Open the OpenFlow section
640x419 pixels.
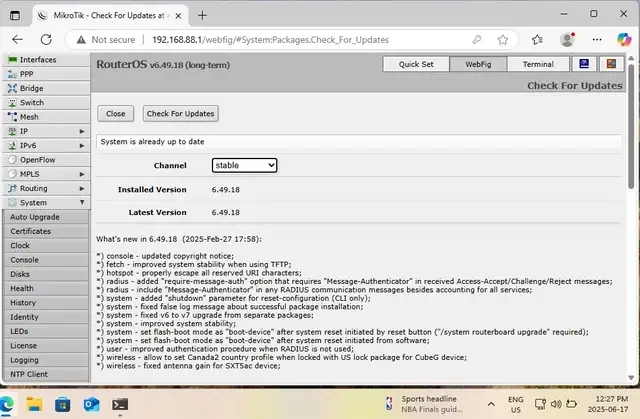coord(46,160)
